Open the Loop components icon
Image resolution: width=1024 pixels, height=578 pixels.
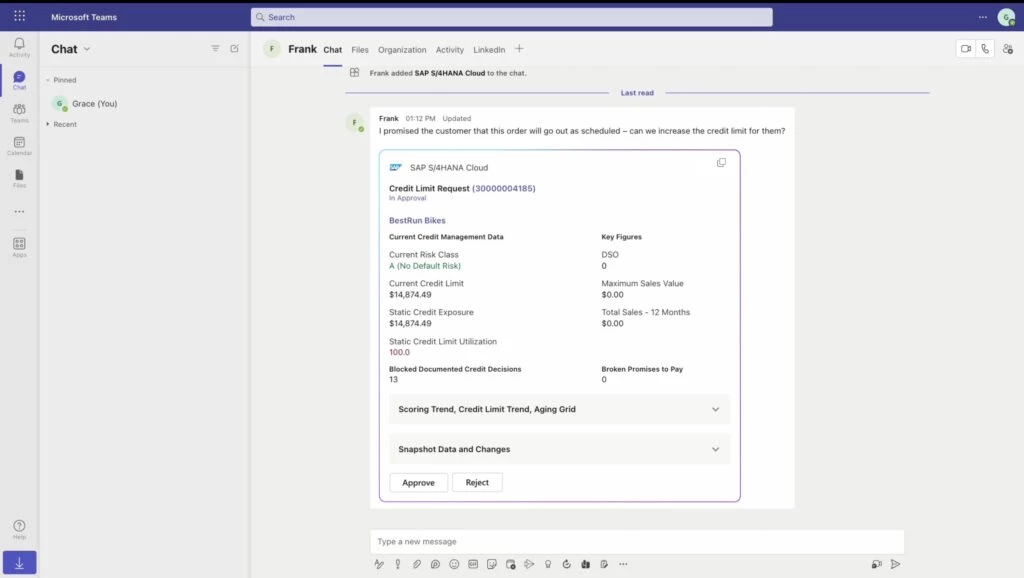[435, 564]
